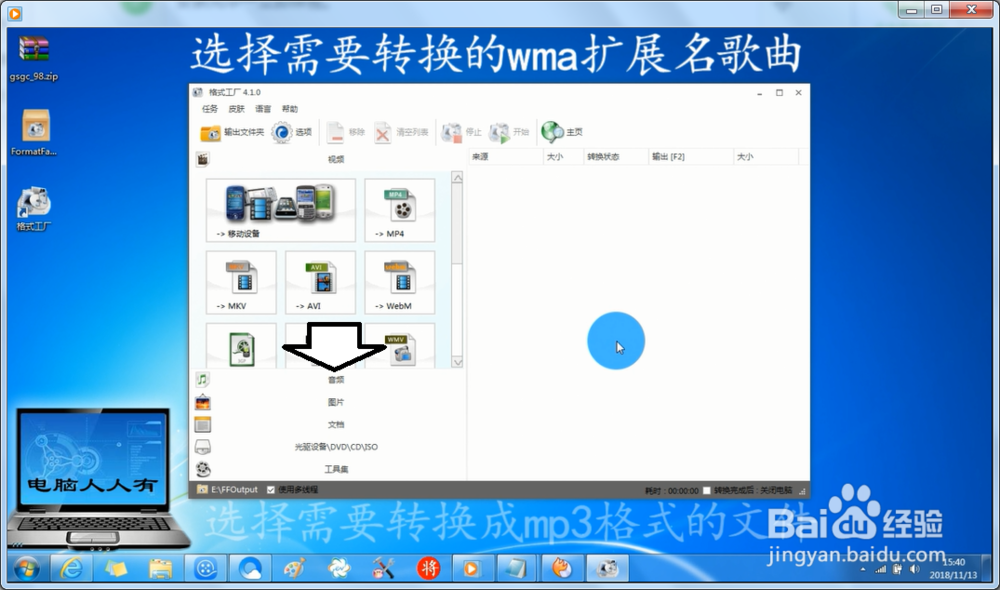Click the film reel taskbar icon
The image size is (1000, 590).
click(x=205, y=568)
